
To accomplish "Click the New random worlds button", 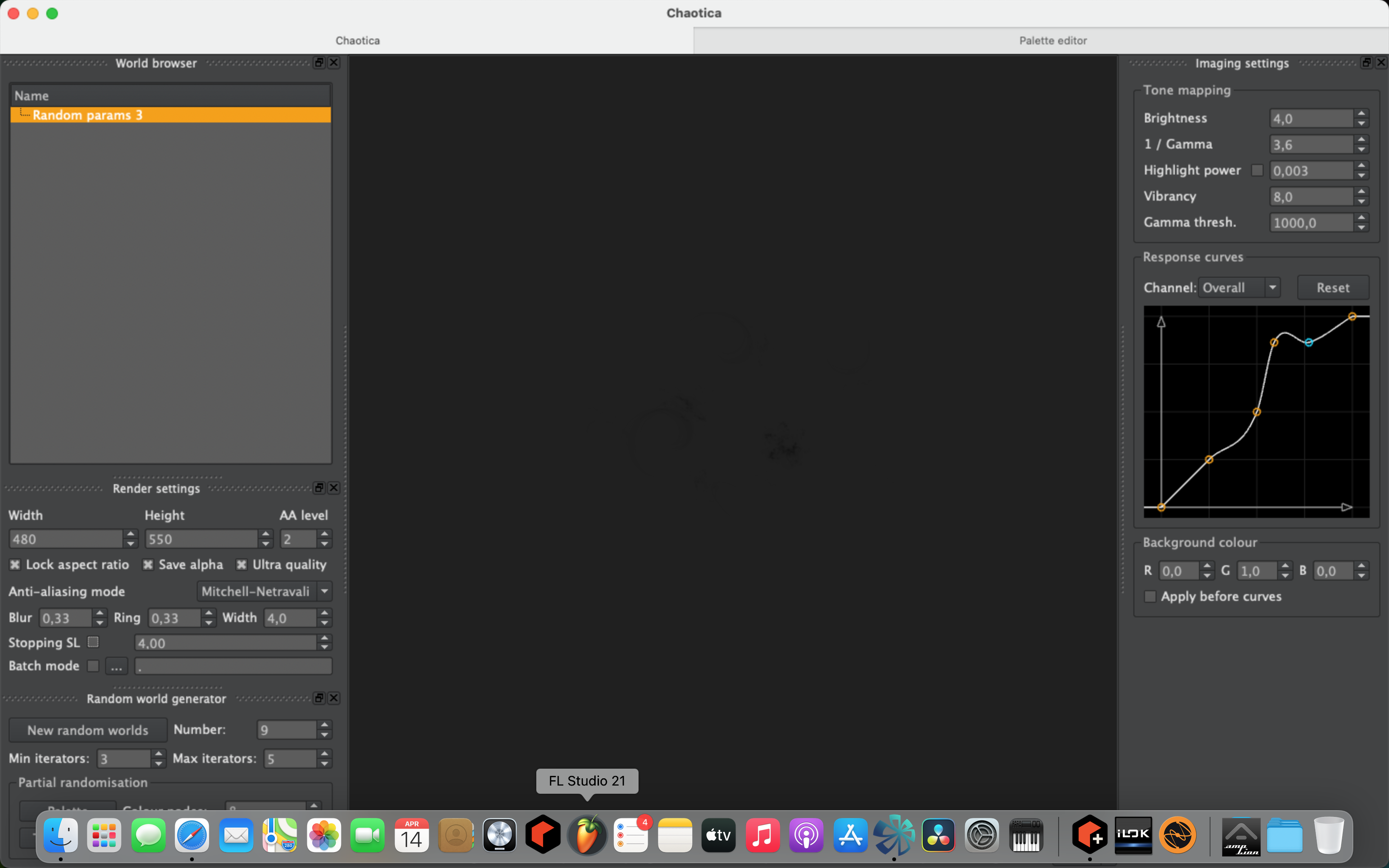I will click(x=86, y=730).
